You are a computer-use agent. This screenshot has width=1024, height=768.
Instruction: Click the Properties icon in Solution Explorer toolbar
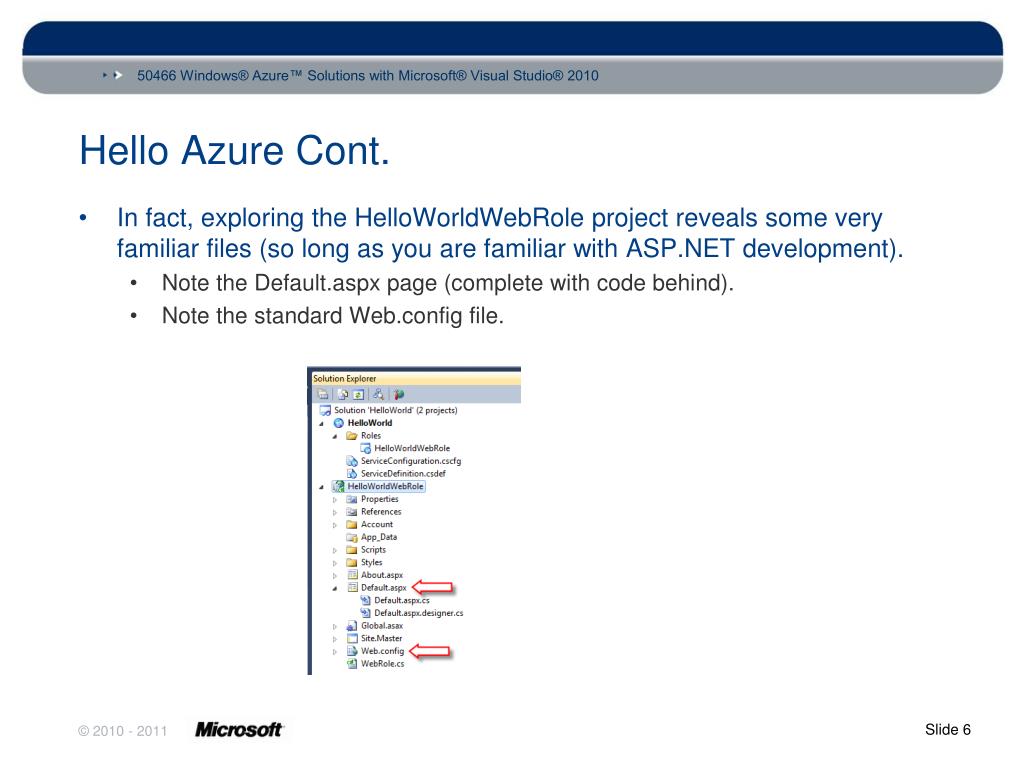point(323,394)
